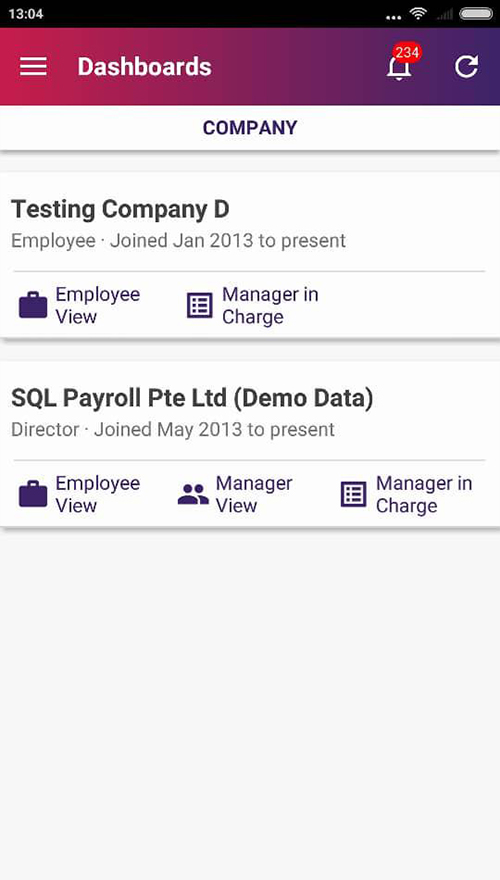The image size is (500, 880).
Task: Tap the refresh icon in header
Action: coord(466,66)
